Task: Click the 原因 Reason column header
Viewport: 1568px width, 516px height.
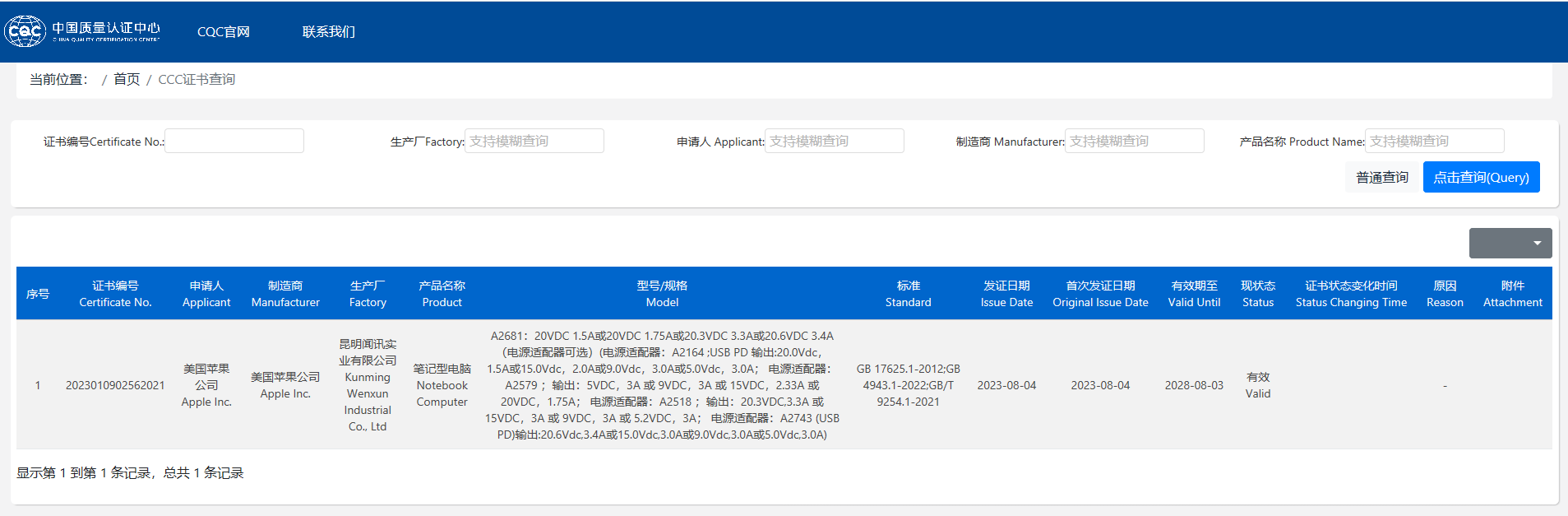Action: point(1445,294)
